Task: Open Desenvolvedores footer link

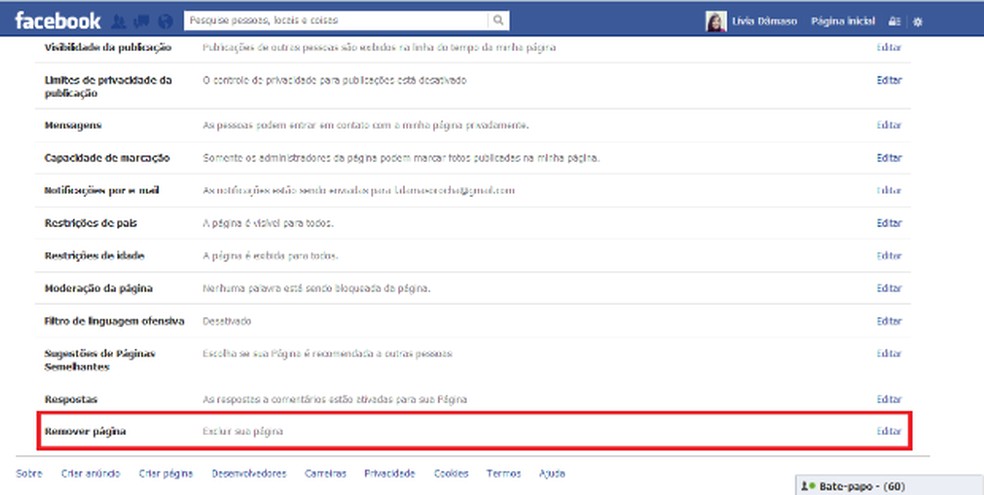Action: point(249,474)
